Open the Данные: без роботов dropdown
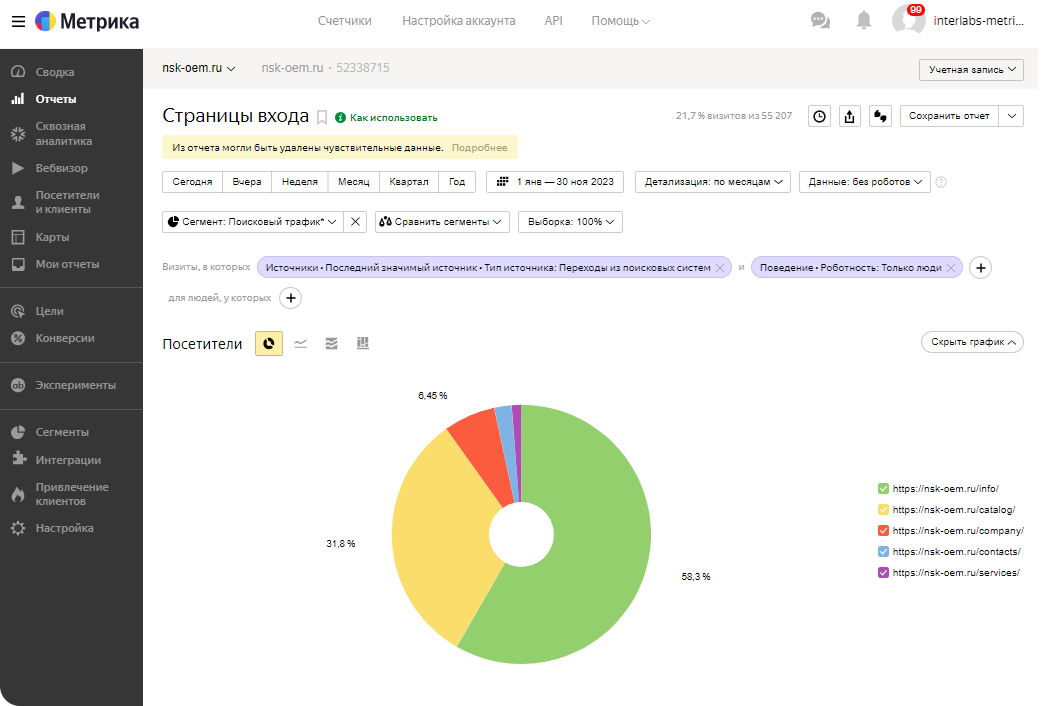 pos(865,182)
